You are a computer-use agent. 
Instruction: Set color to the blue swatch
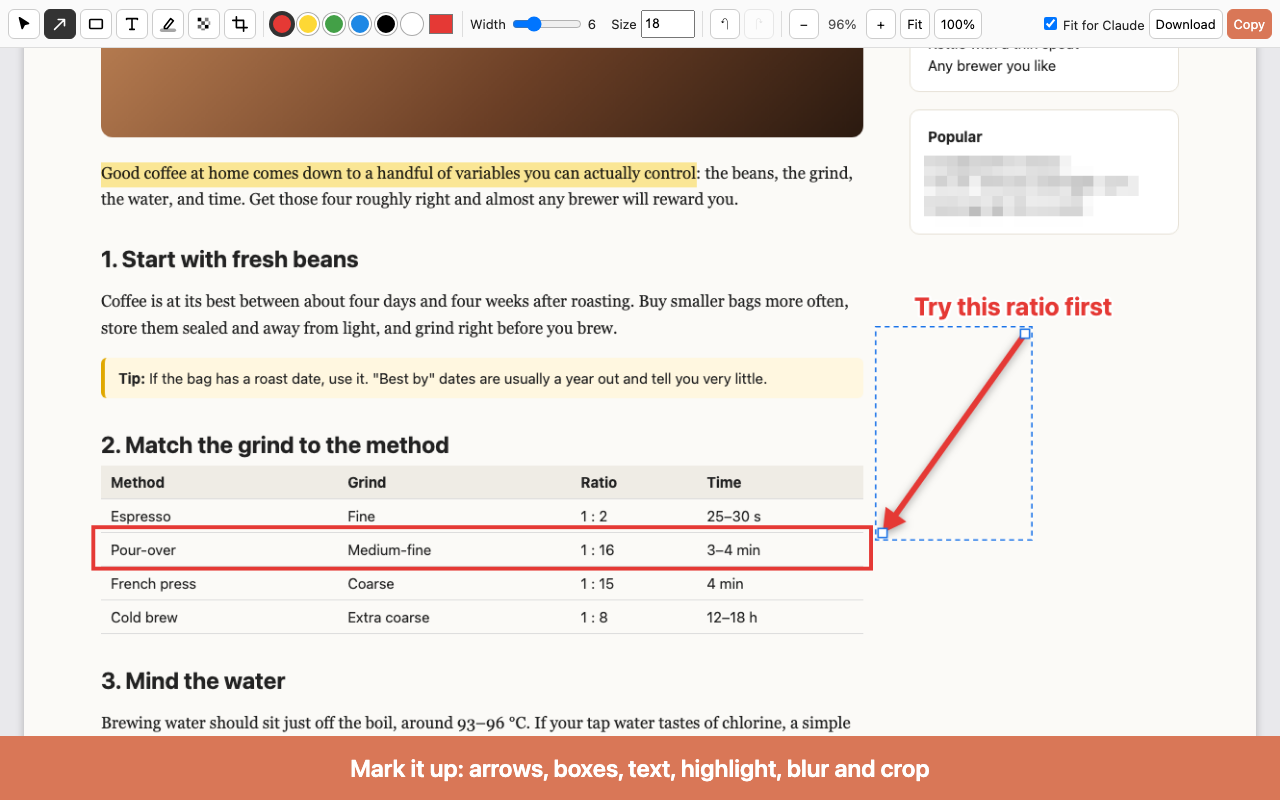click(x=360, y=24)
